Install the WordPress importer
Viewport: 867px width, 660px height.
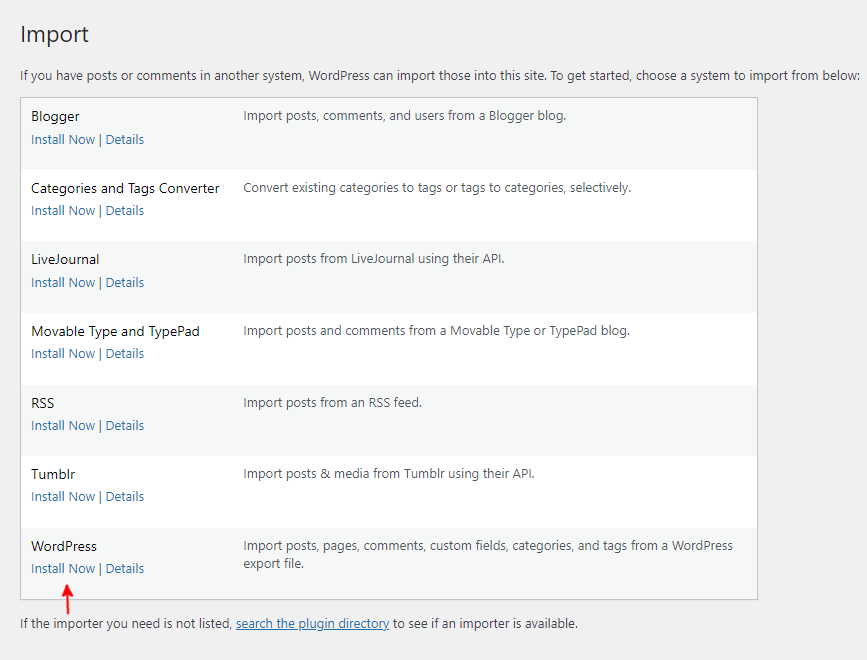tap(62, 568)
